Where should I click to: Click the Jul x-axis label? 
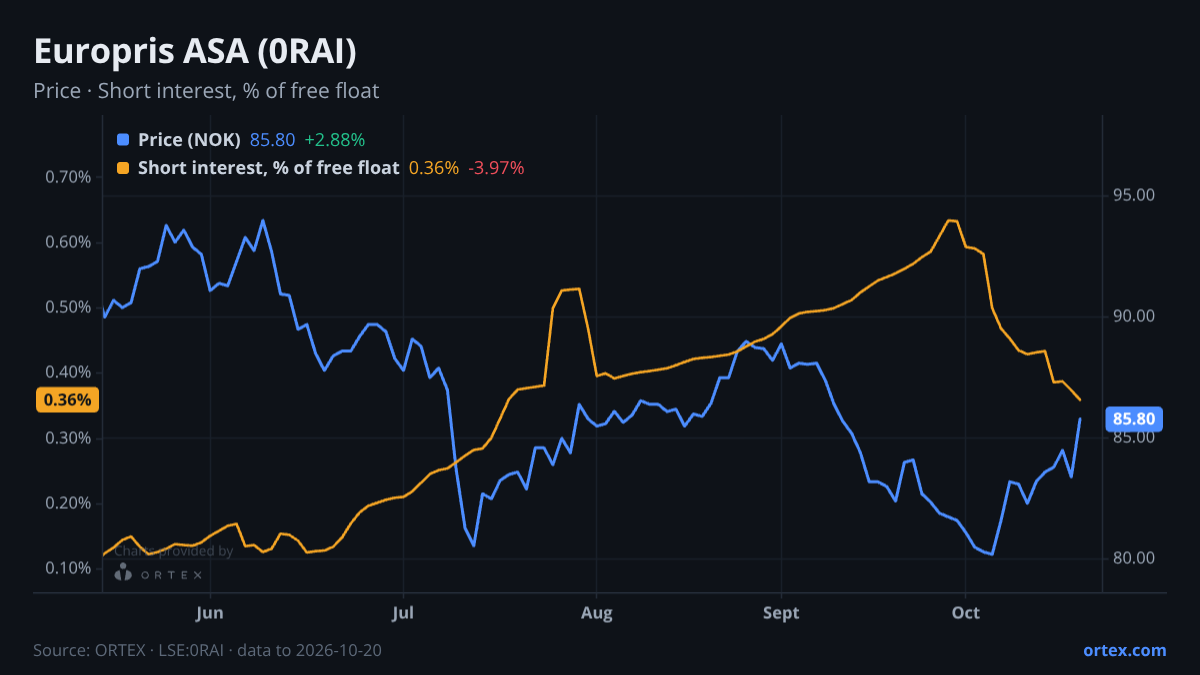(403, 613)
